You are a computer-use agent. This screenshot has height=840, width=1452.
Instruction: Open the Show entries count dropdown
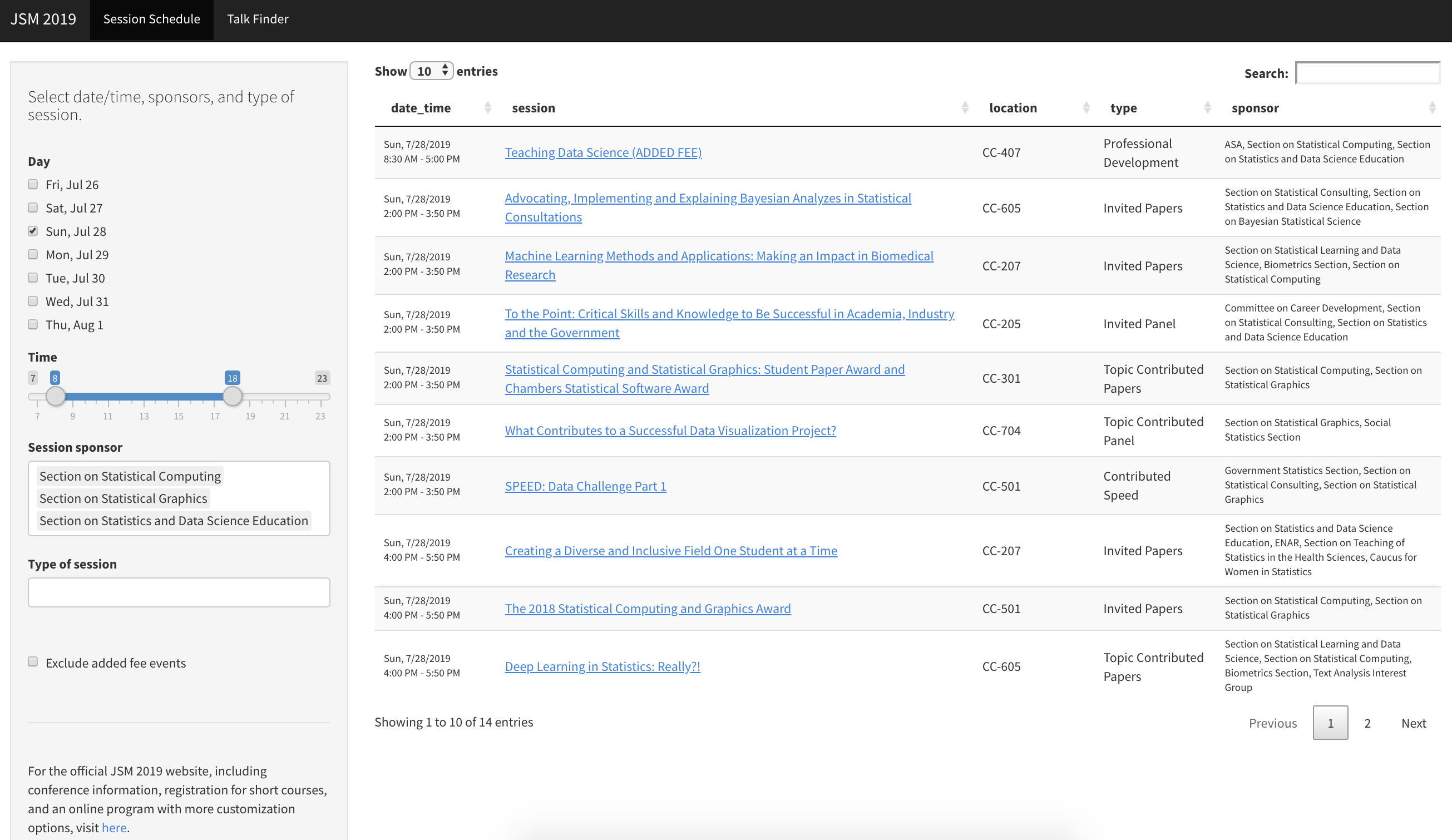tap(432, 71)
